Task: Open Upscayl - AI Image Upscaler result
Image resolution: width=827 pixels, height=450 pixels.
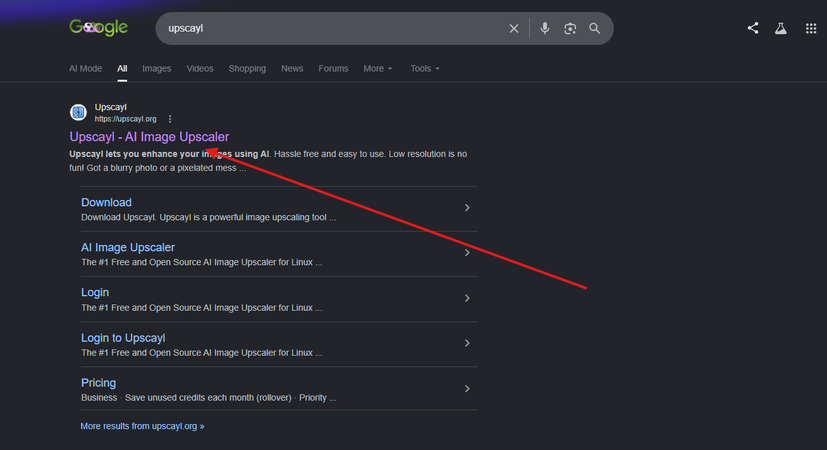Action: [x=149, y=137]
